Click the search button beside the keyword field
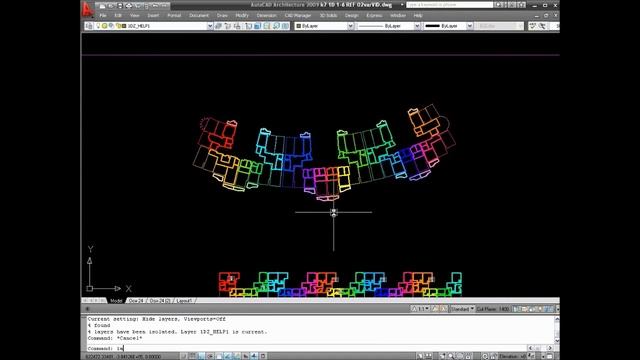The height and width of the screenshot is (360, 640). pyautogui.click(x=498, y=5)
